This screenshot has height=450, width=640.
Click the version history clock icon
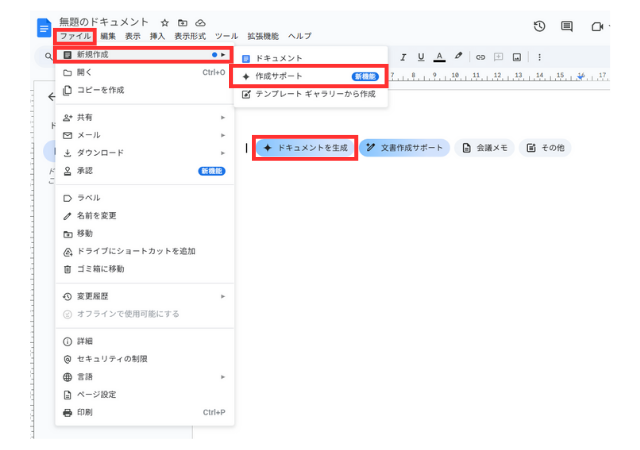pyautogui.click(x=540, y=27)
